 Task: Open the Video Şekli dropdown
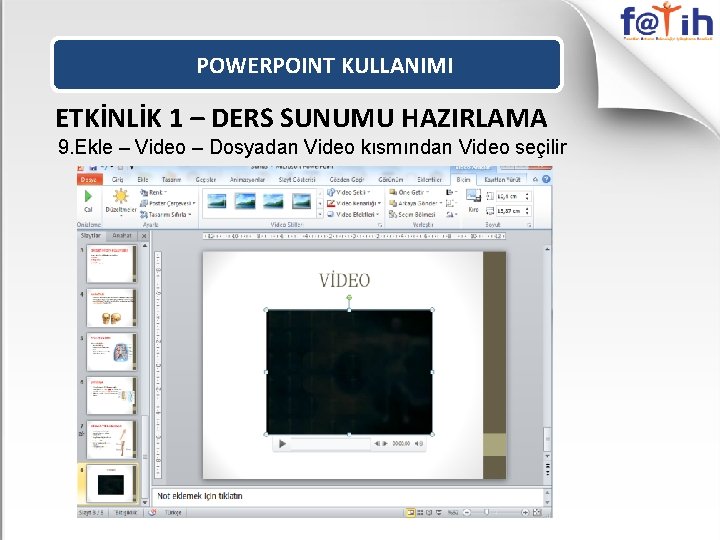[349, 192]
